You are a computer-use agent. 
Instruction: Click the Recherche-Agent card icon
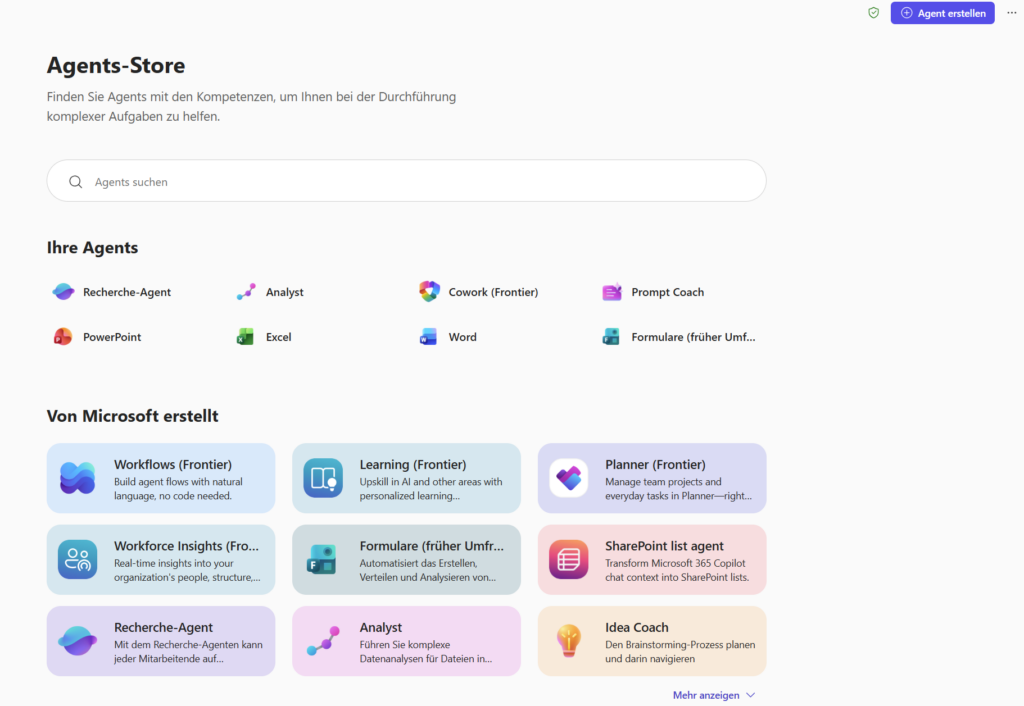coord(78,641)
